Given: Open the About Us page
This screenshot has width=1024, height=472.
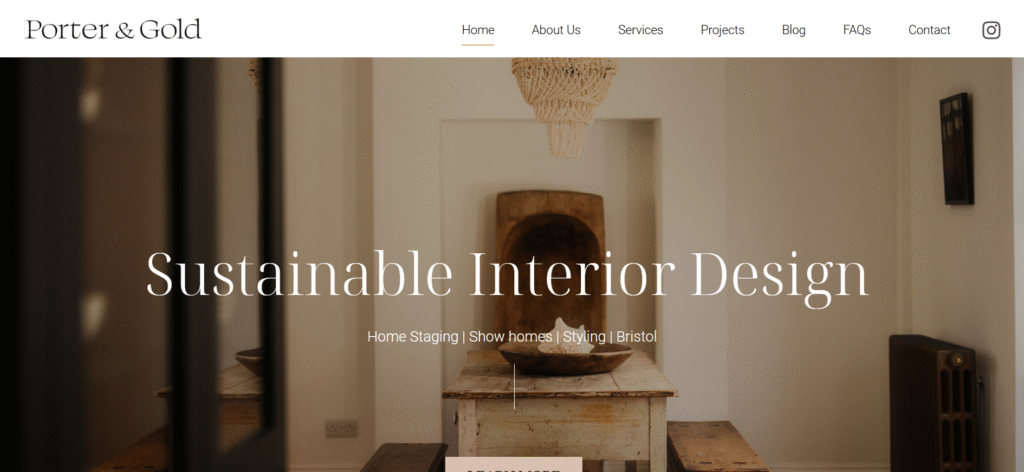Looking at the screenshot, I should tap(556, 30).
